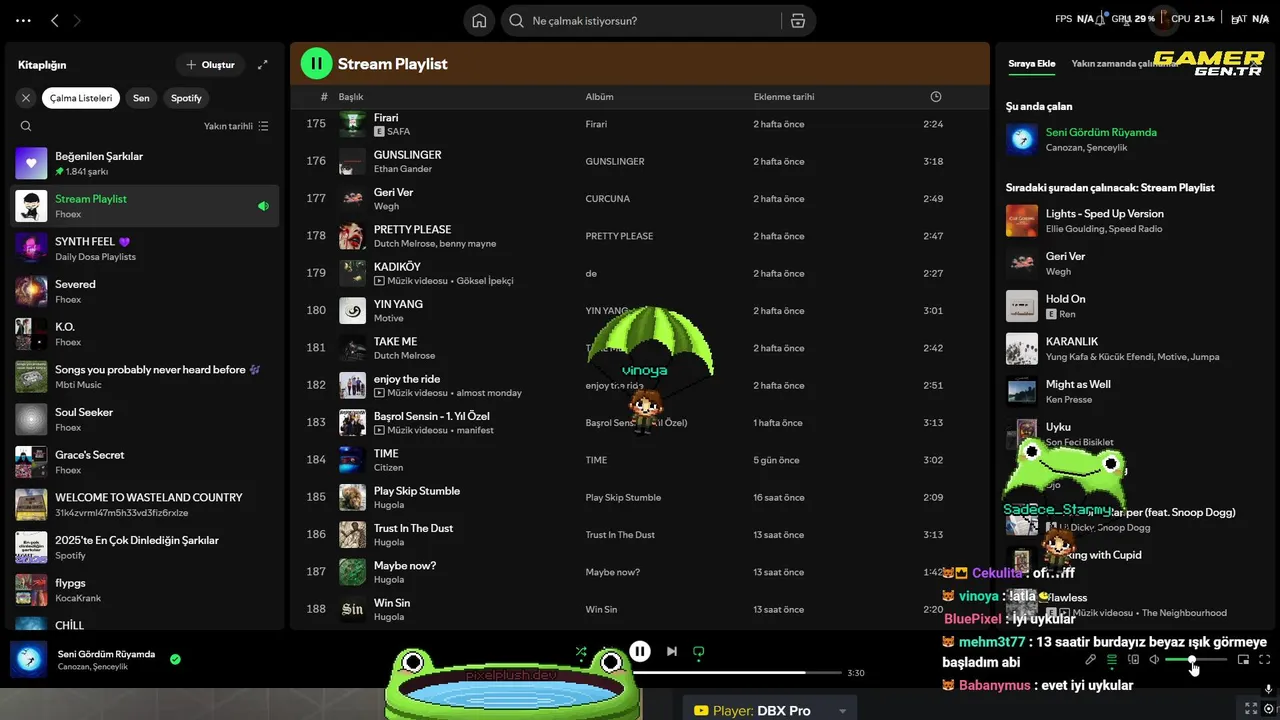
Task: Open Grace's Secret playlist
Action: 145,462
